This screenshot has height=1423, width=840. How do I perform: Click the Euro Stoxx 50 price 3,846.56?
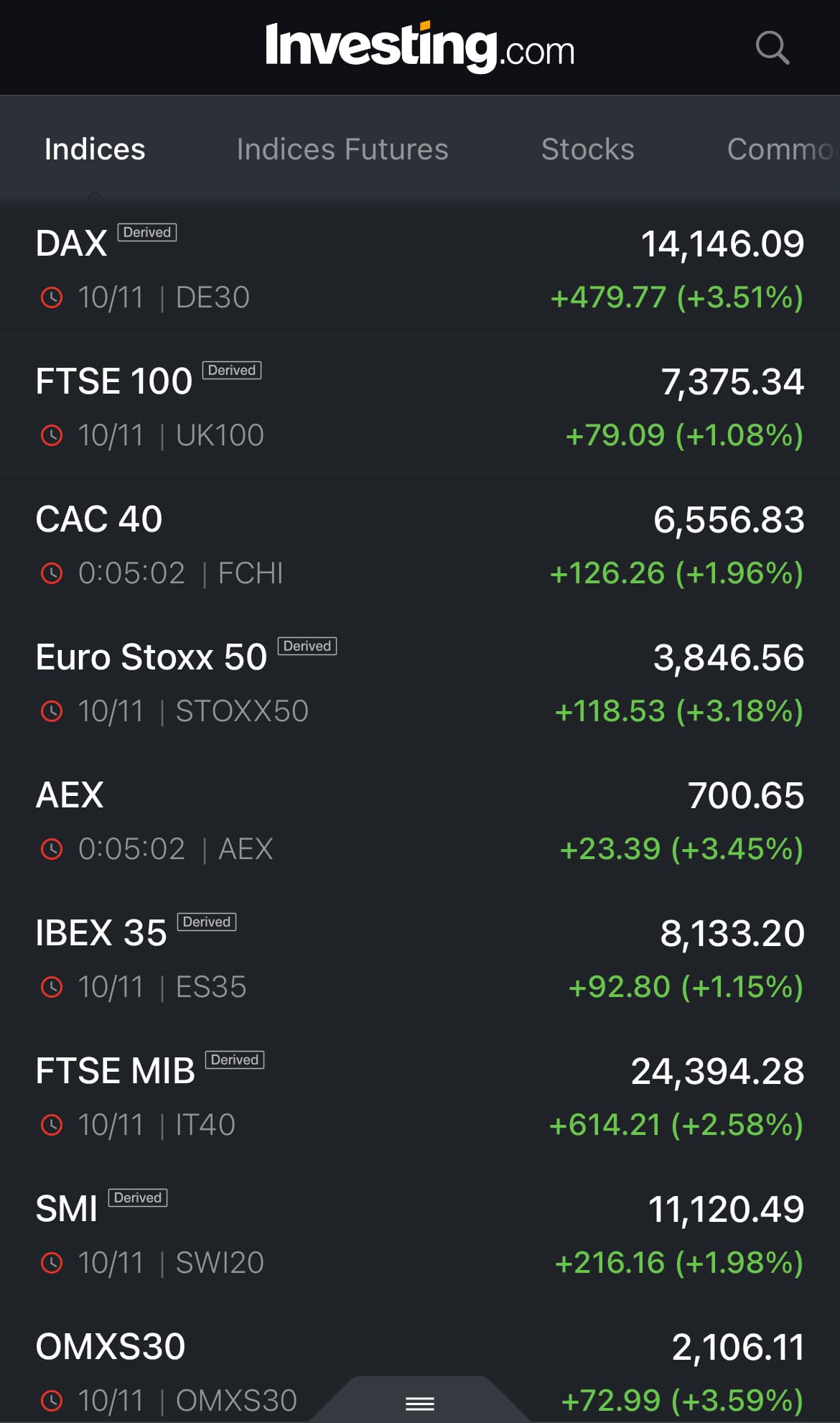tap(729, 658)
